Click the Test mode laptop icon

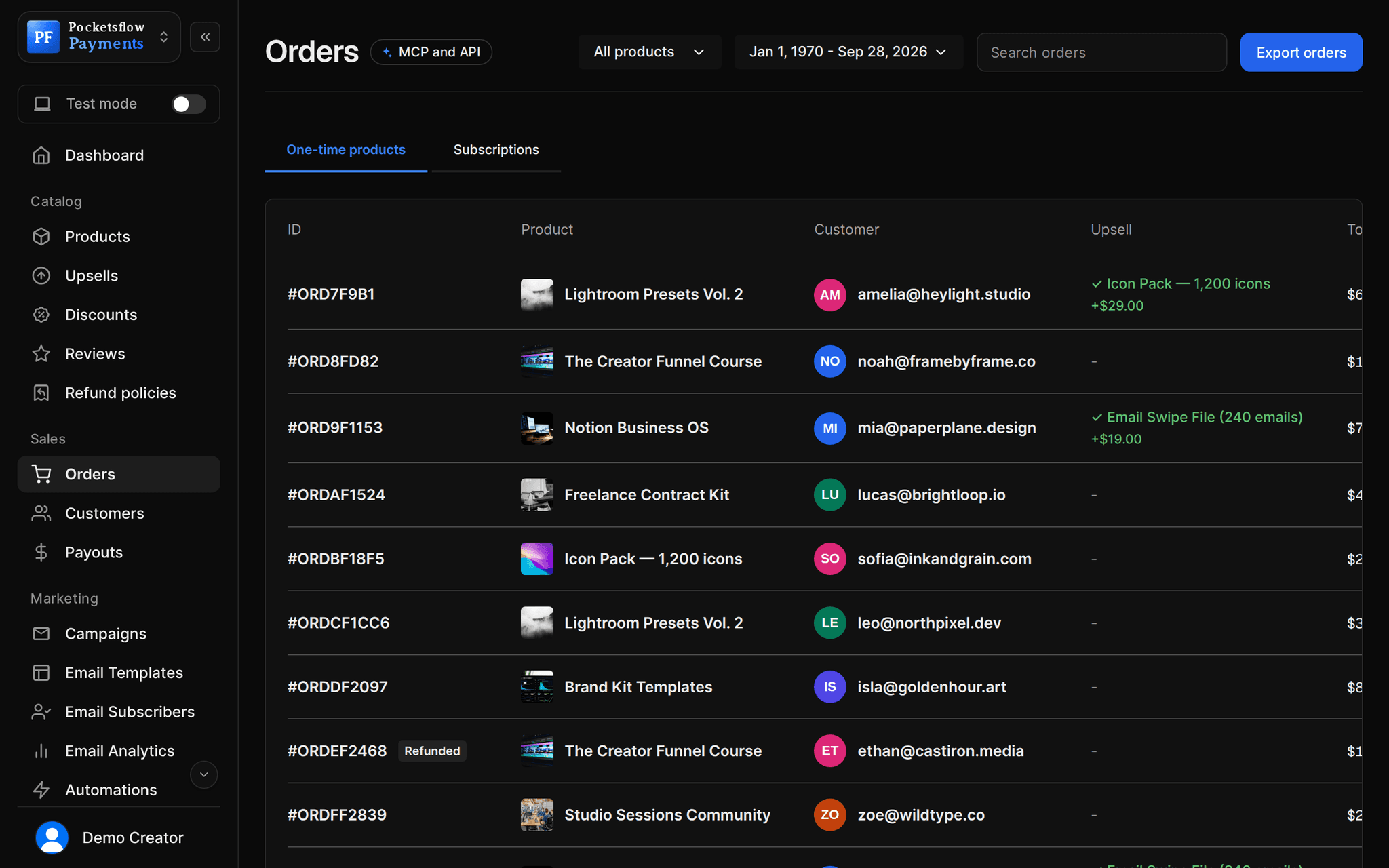[43, 104]
